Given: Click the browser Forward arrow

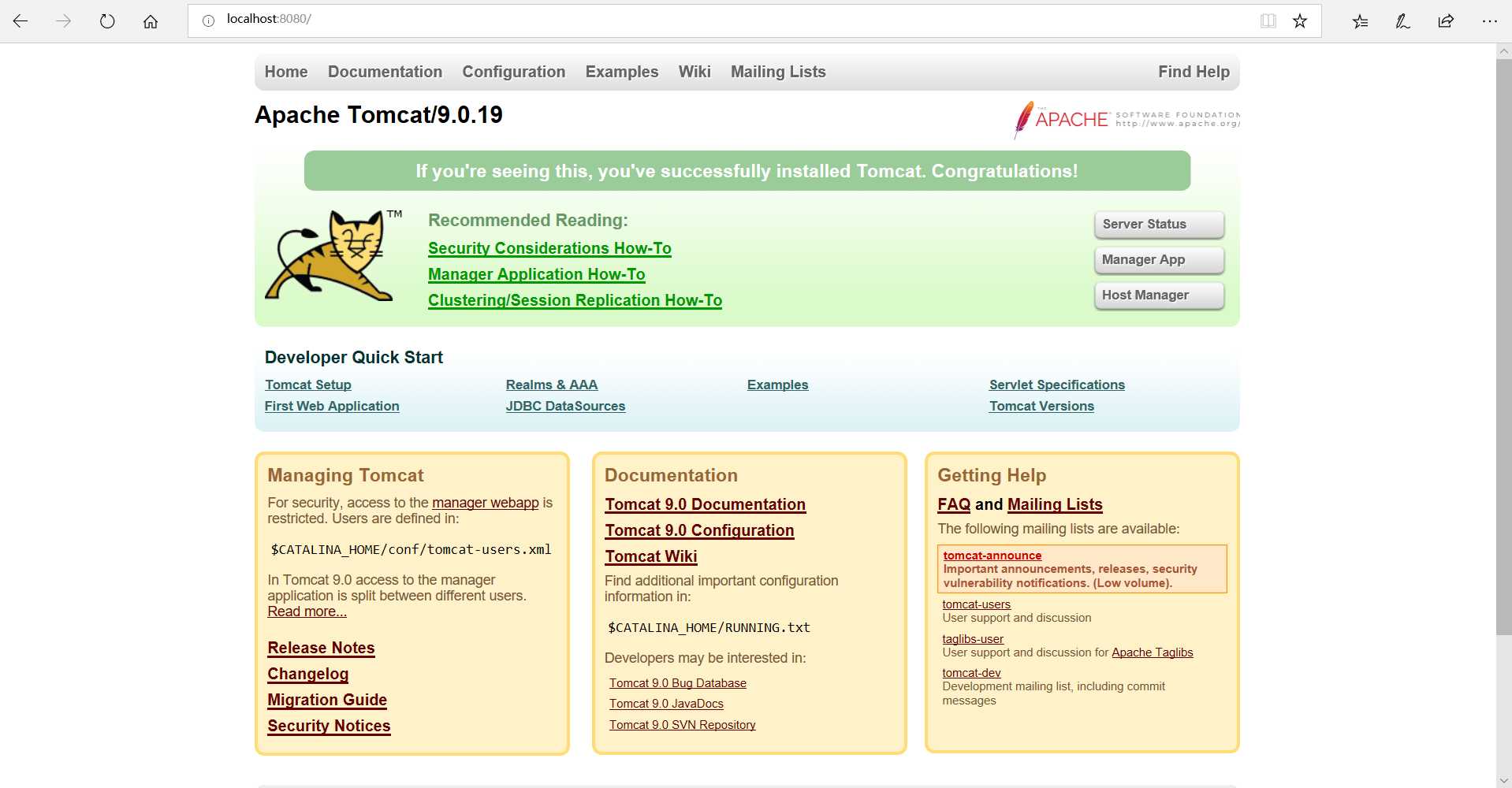Looking at the screenshot, I should 64,21.
